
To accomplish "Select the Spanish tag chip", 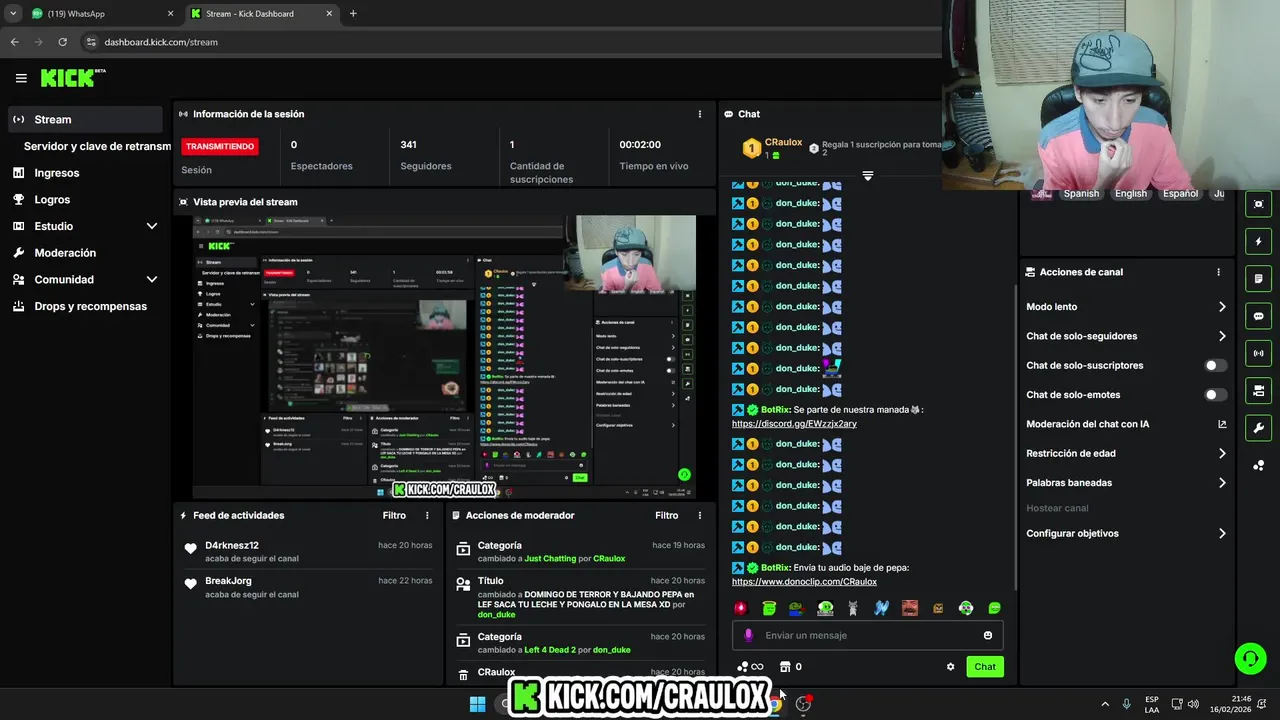I will [x=1081, y=194].
